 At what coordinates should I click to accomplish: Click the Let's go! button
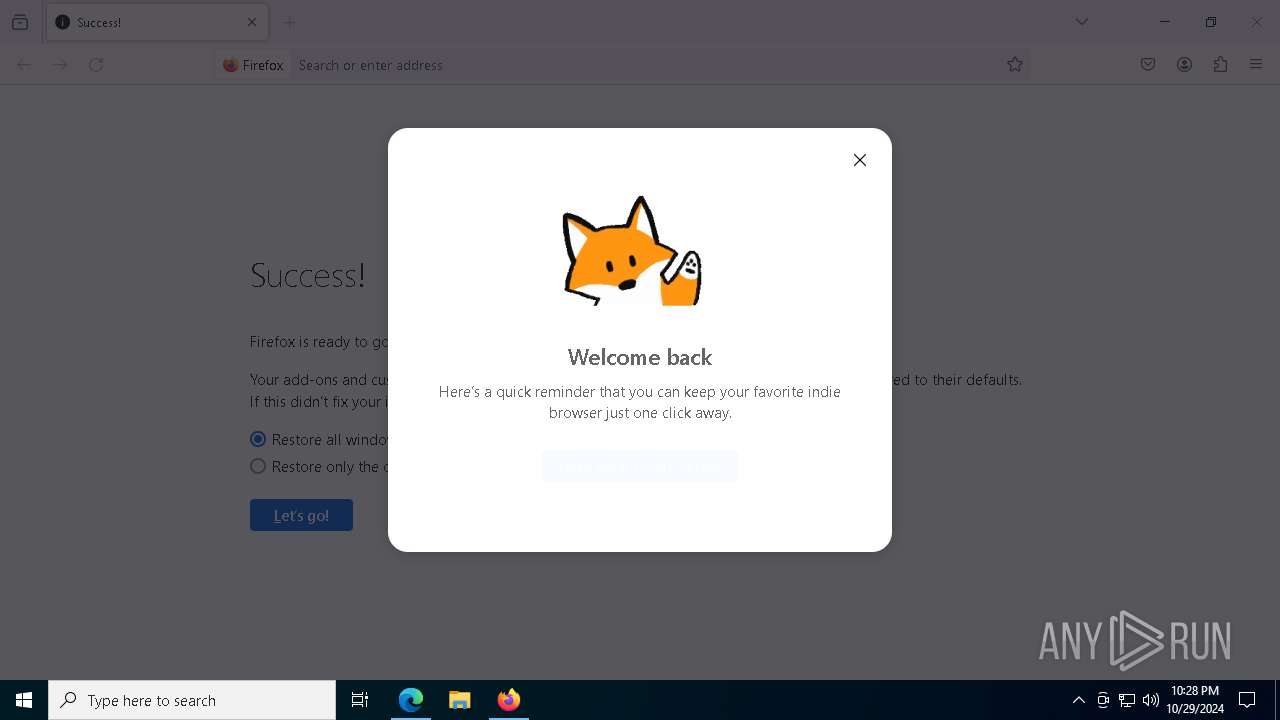(301, 515)
